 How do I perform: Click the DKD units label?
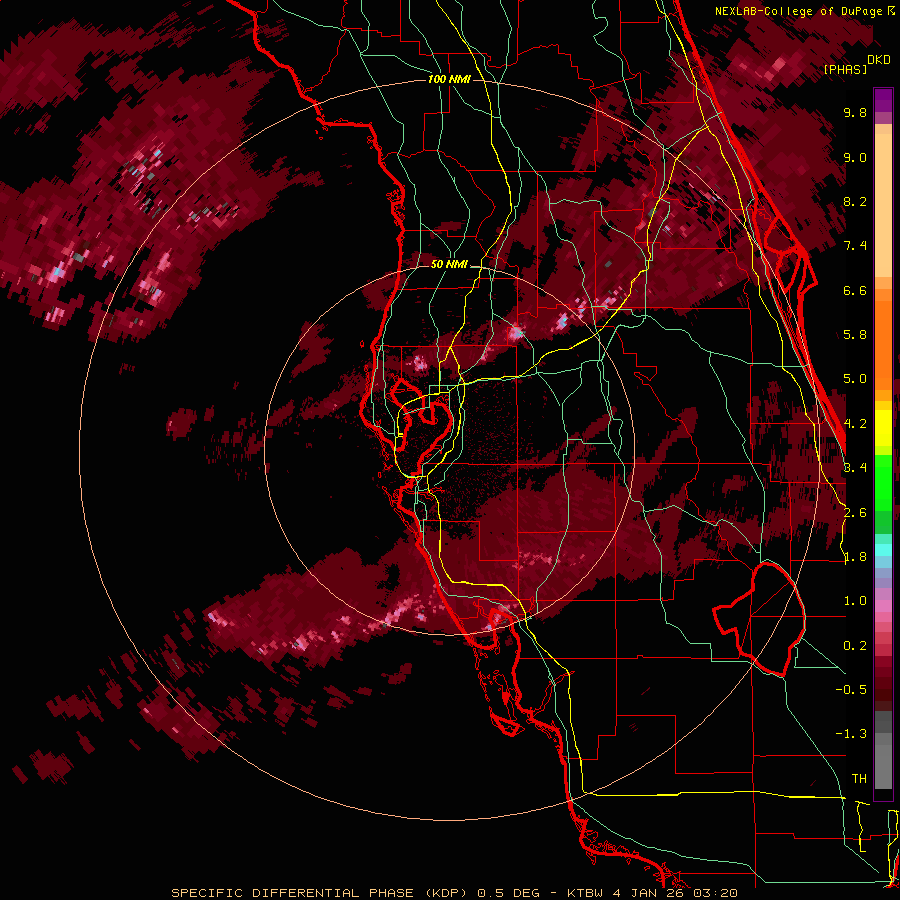(879, 60)
